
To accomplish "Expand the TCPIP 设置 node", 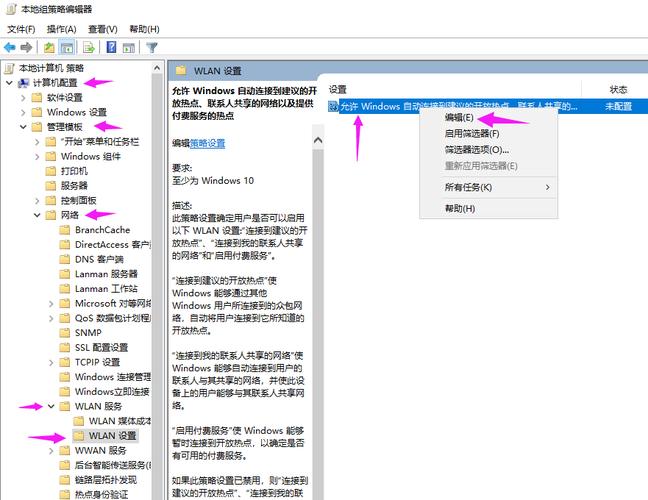I will point(51,362).
